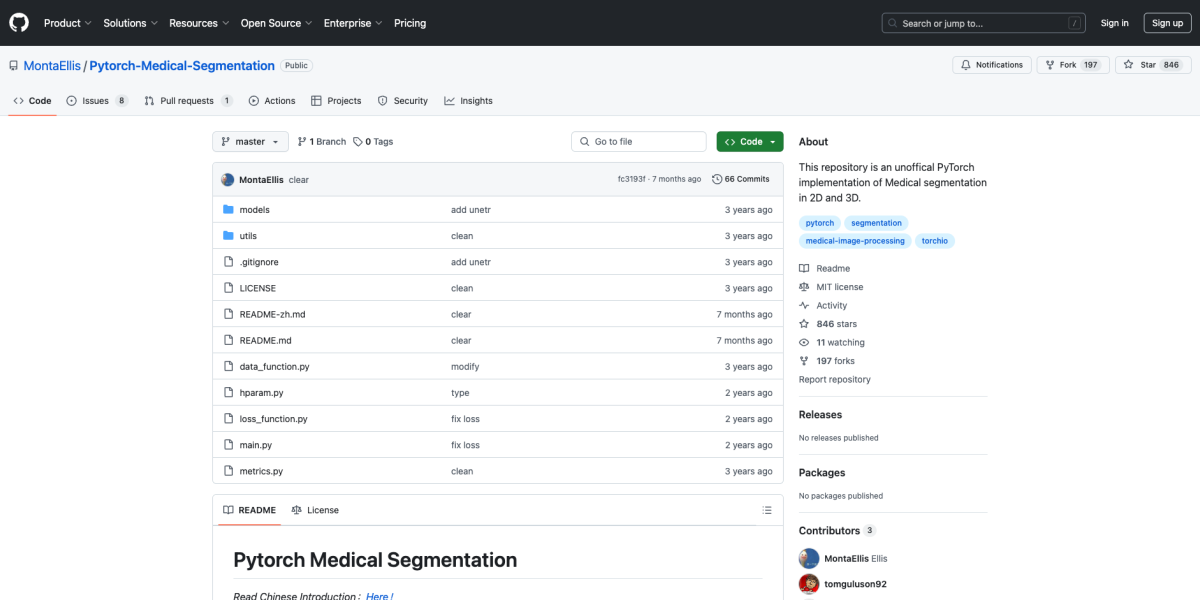
Task: Open the README list/outline icon
Action: tap(767, 510)
